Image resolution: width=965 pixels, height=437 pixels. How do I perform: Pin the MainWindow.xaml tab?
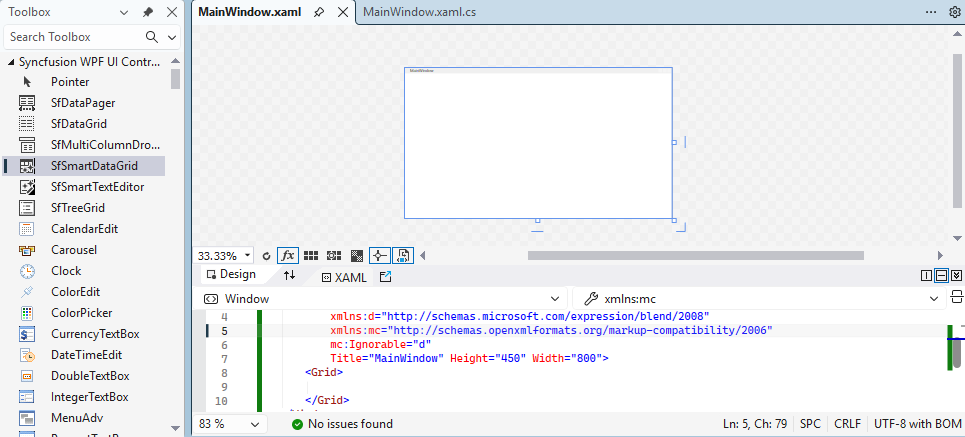click(x=319, y=12)
